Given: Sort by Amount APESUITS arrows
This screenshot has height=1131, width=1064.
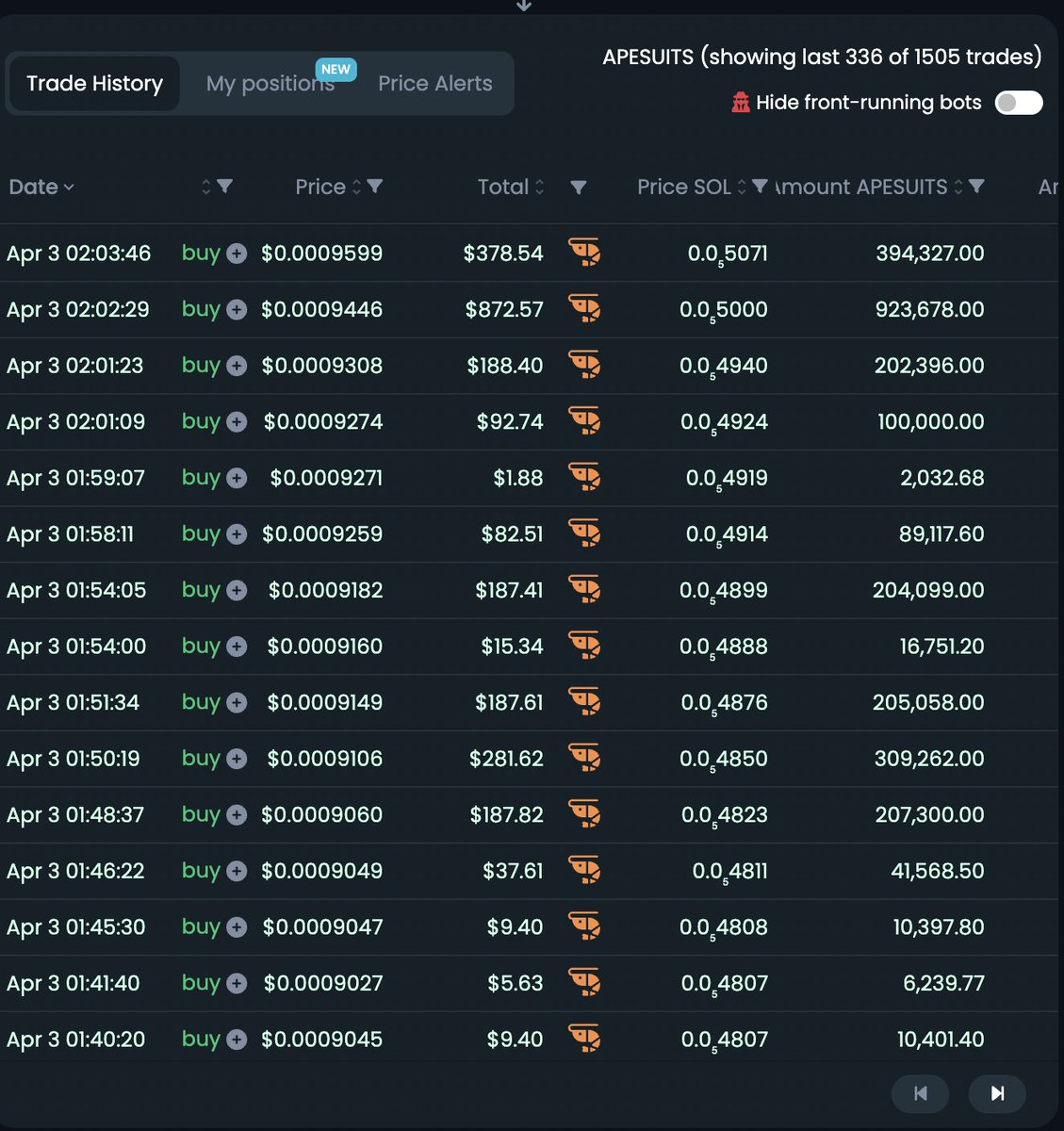Looking at the screenshot, I should click(x=958, y=187).
